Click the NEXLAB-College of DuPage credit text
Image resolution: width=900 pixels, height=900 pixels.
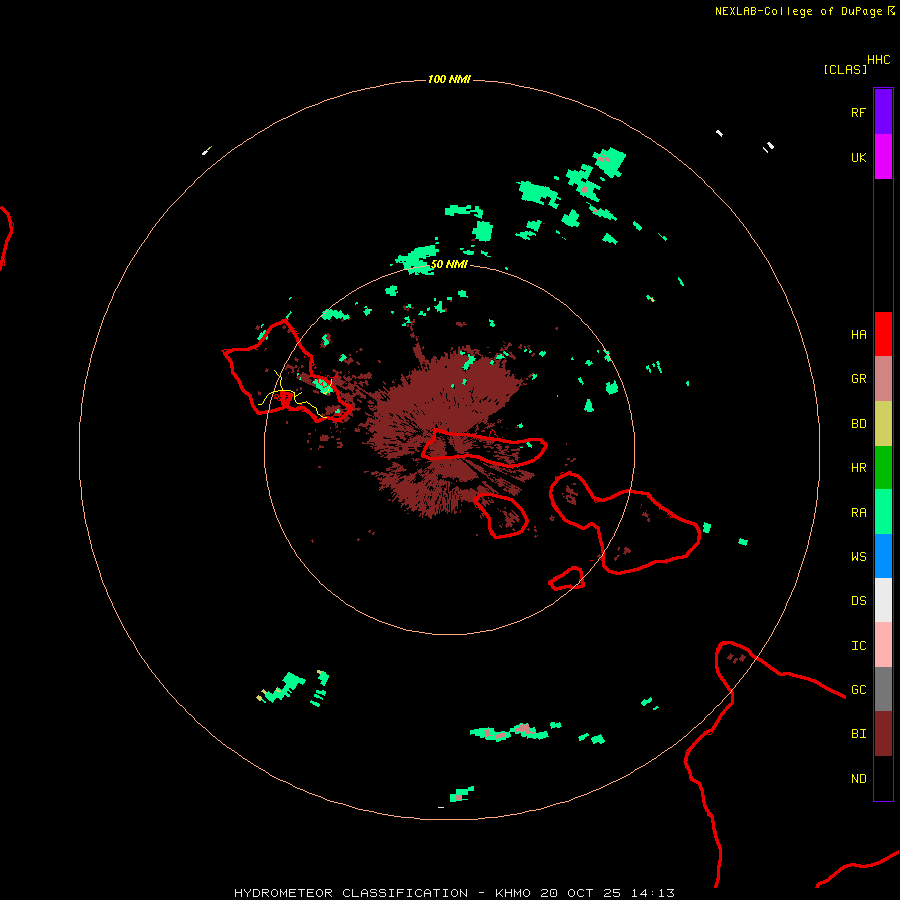[798, 11]
